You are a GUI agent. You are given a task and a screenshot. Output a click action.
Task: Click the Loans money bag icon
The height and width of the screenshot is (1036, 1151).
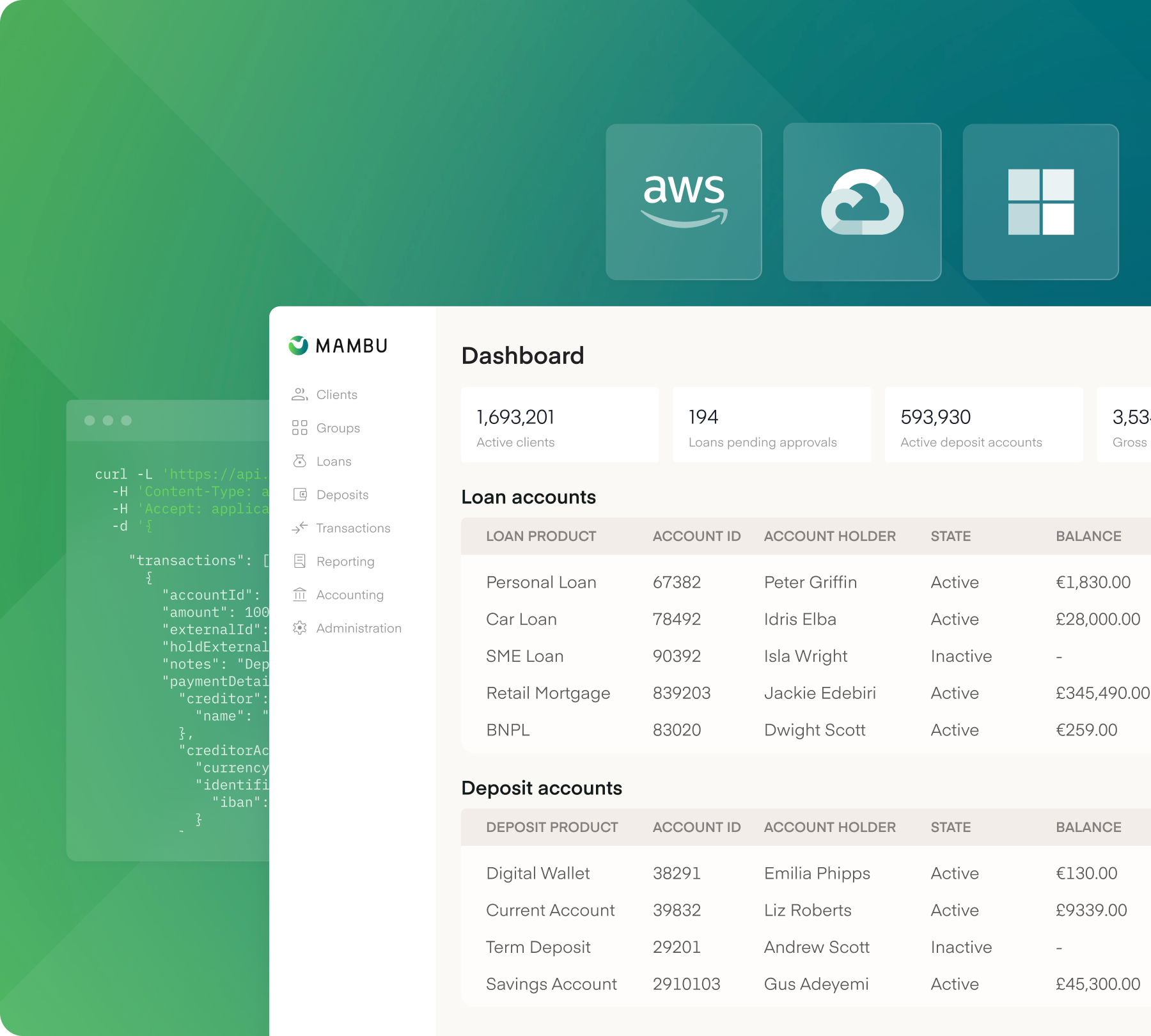299,461
